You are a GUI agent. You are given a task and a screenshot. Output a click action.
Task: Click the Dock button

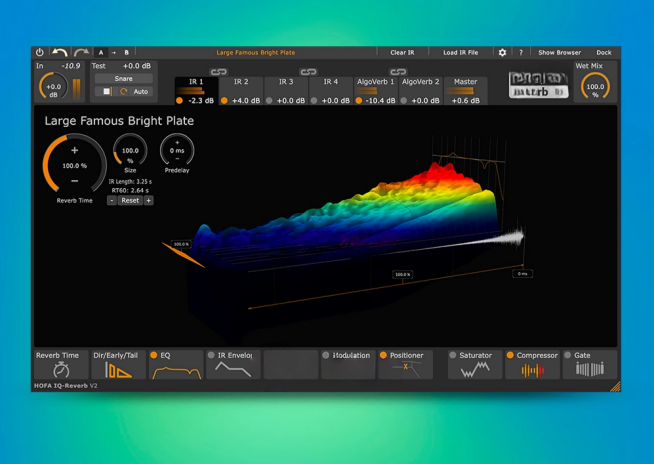click(x=604, y=53)
